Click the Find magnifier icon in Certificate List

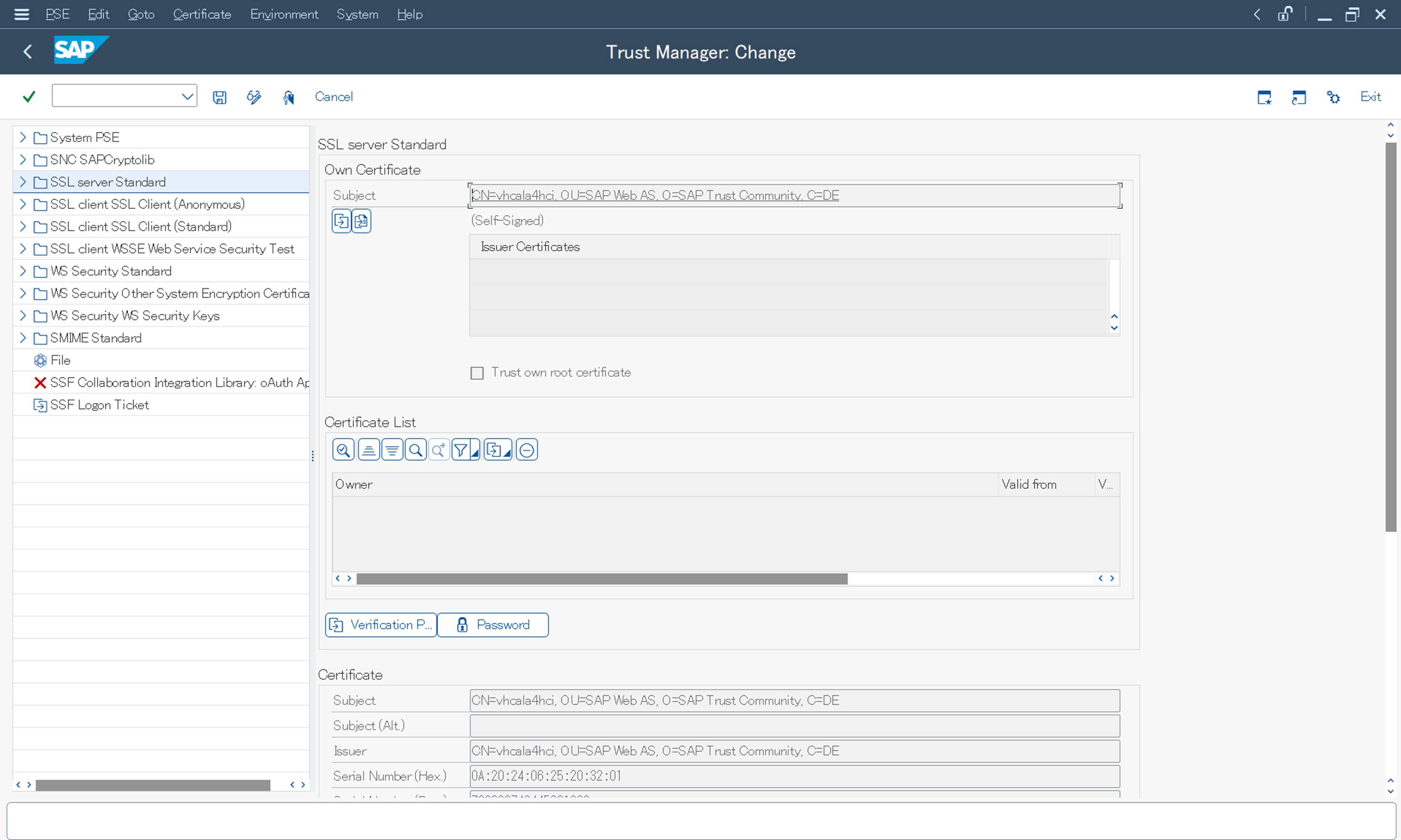coord(416,450)
